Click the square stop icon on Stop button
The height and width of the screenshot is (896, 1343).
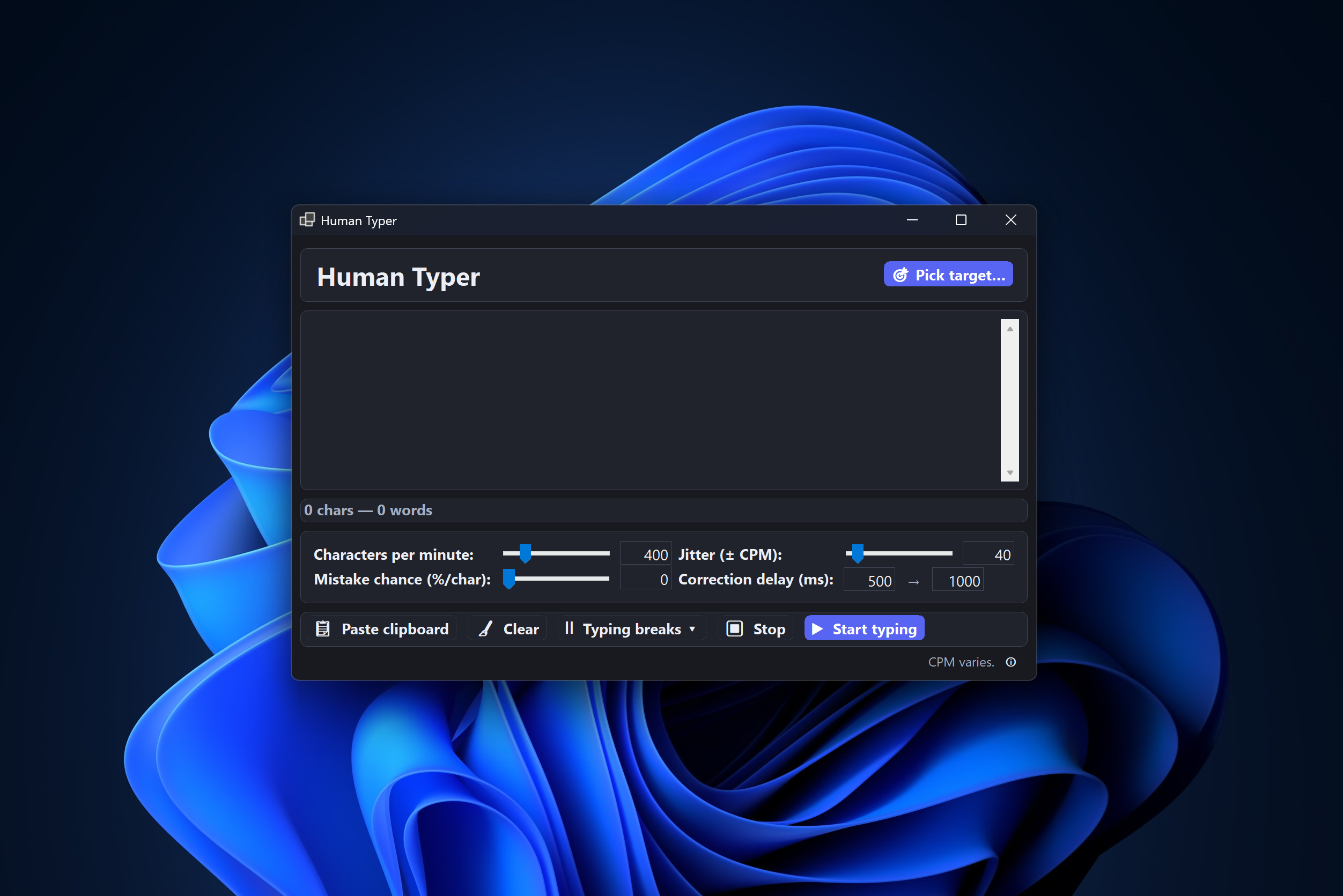coord(735,628)
